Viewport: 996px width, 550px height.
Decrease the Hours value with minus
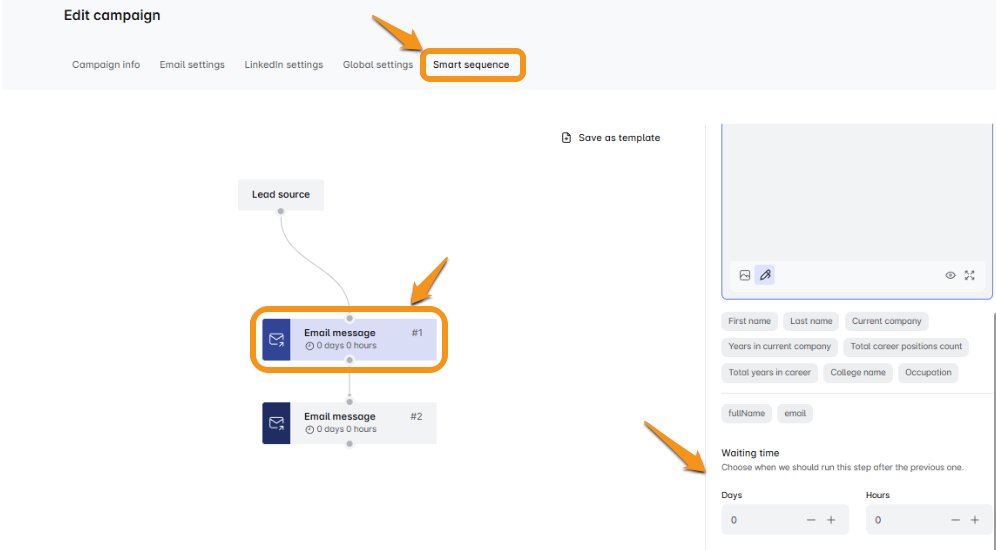(955, 520)
